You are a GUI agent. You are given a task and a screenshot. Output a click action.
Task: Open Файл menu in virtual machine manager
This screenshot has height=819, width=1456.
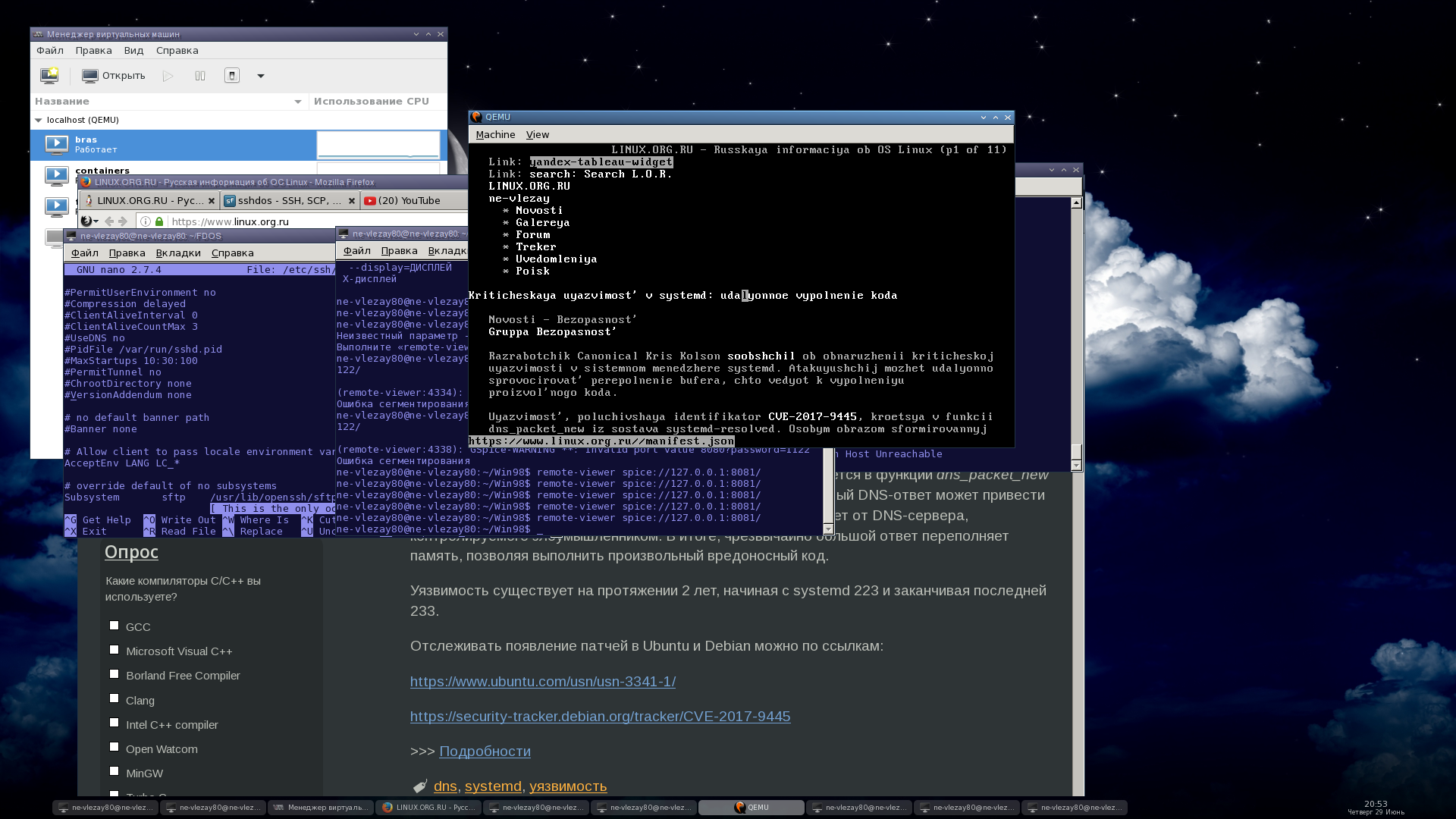(50, 51)
